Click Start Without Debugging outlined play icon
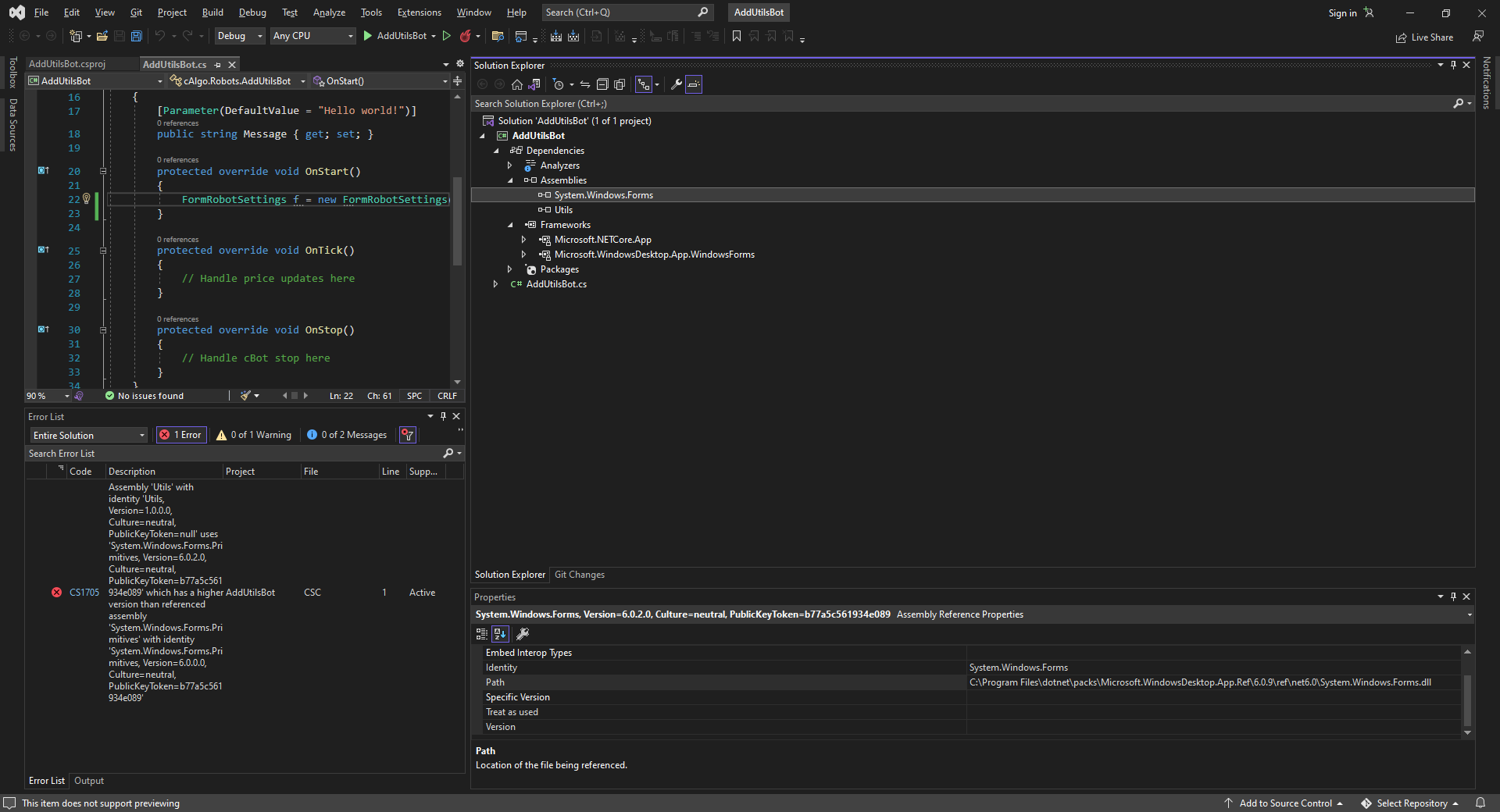The height and width of the screenshot is (812, 1500). coord(447,36)
